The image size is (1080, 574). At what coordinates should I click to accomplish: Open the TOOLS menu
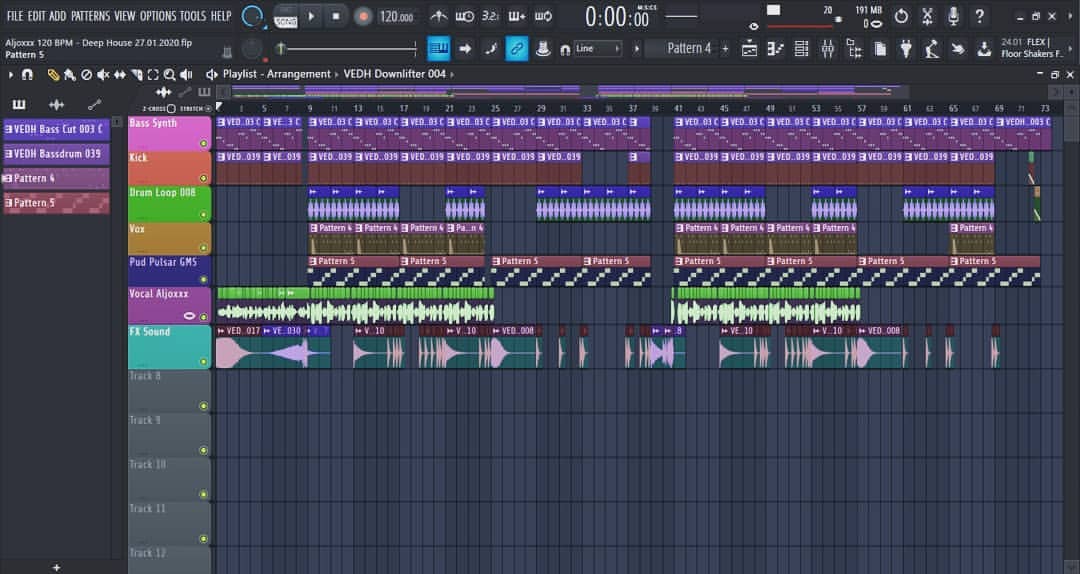coord(193,16)
